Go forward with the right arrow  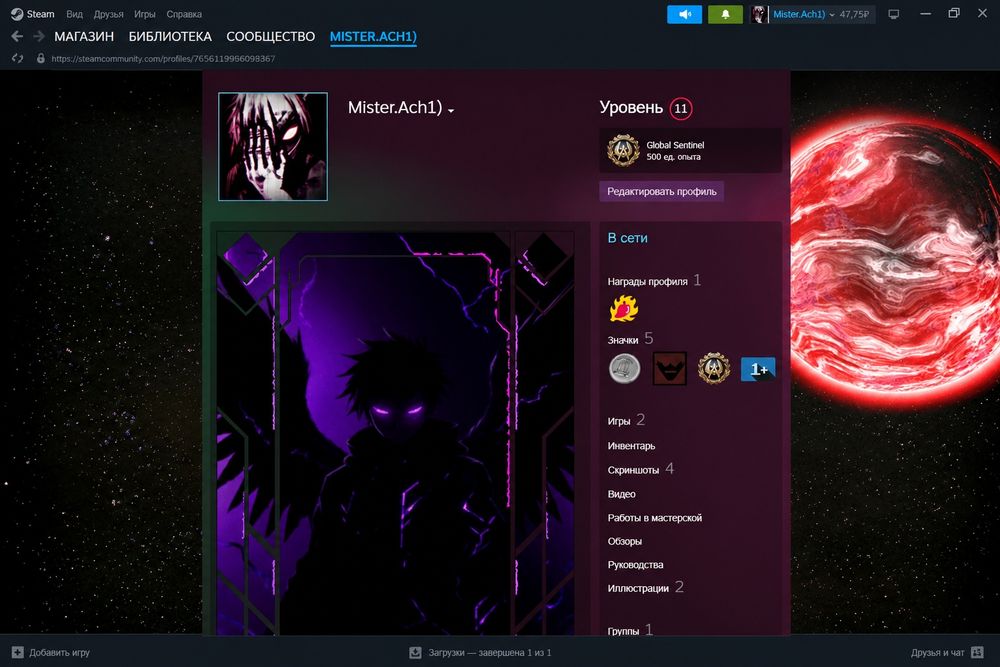pyautogui.click(x=39, y=36)
